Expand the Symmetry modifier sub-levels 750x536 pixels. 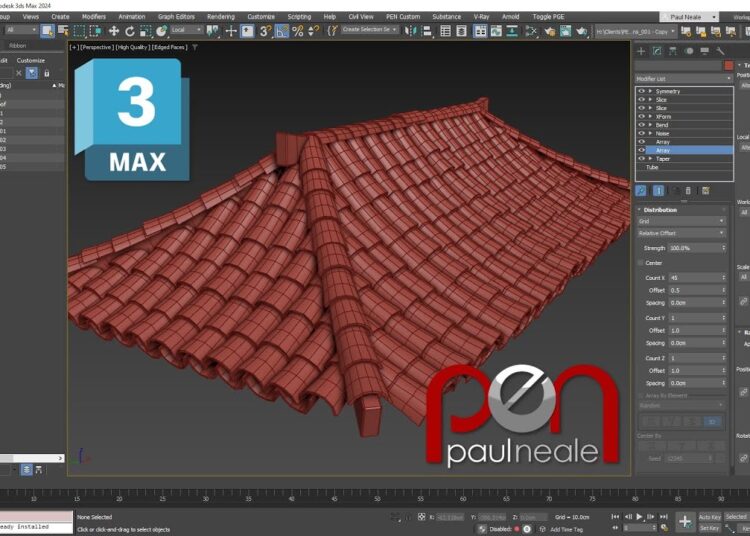click(x=650, y=91)
